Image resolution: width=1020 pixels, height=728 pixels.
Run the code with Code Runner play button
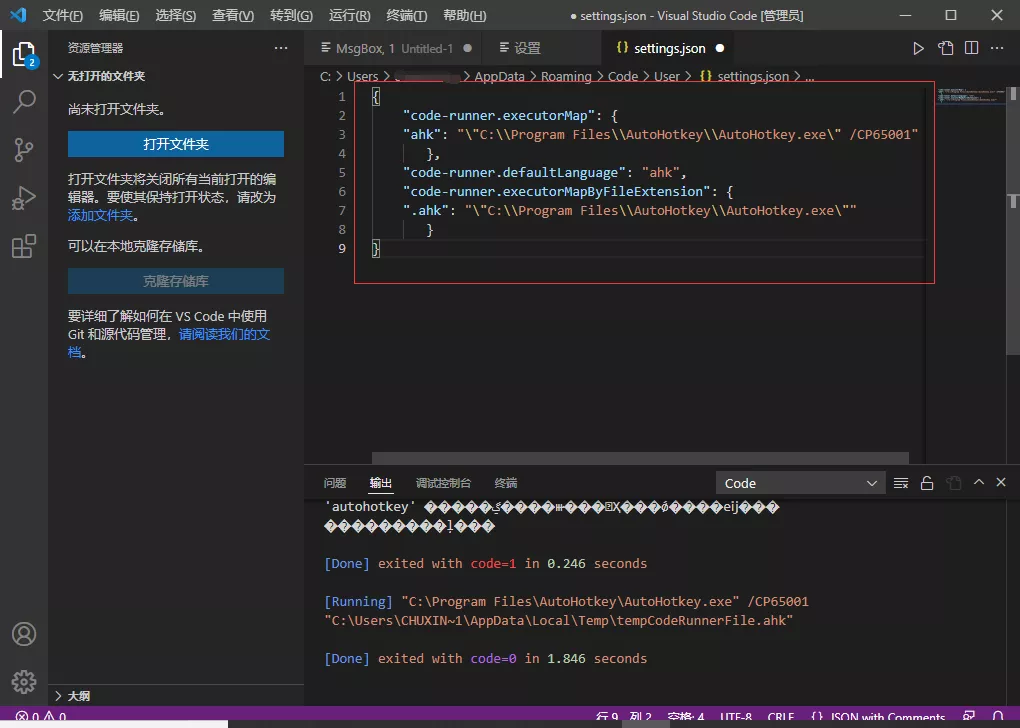pos(919,47)
